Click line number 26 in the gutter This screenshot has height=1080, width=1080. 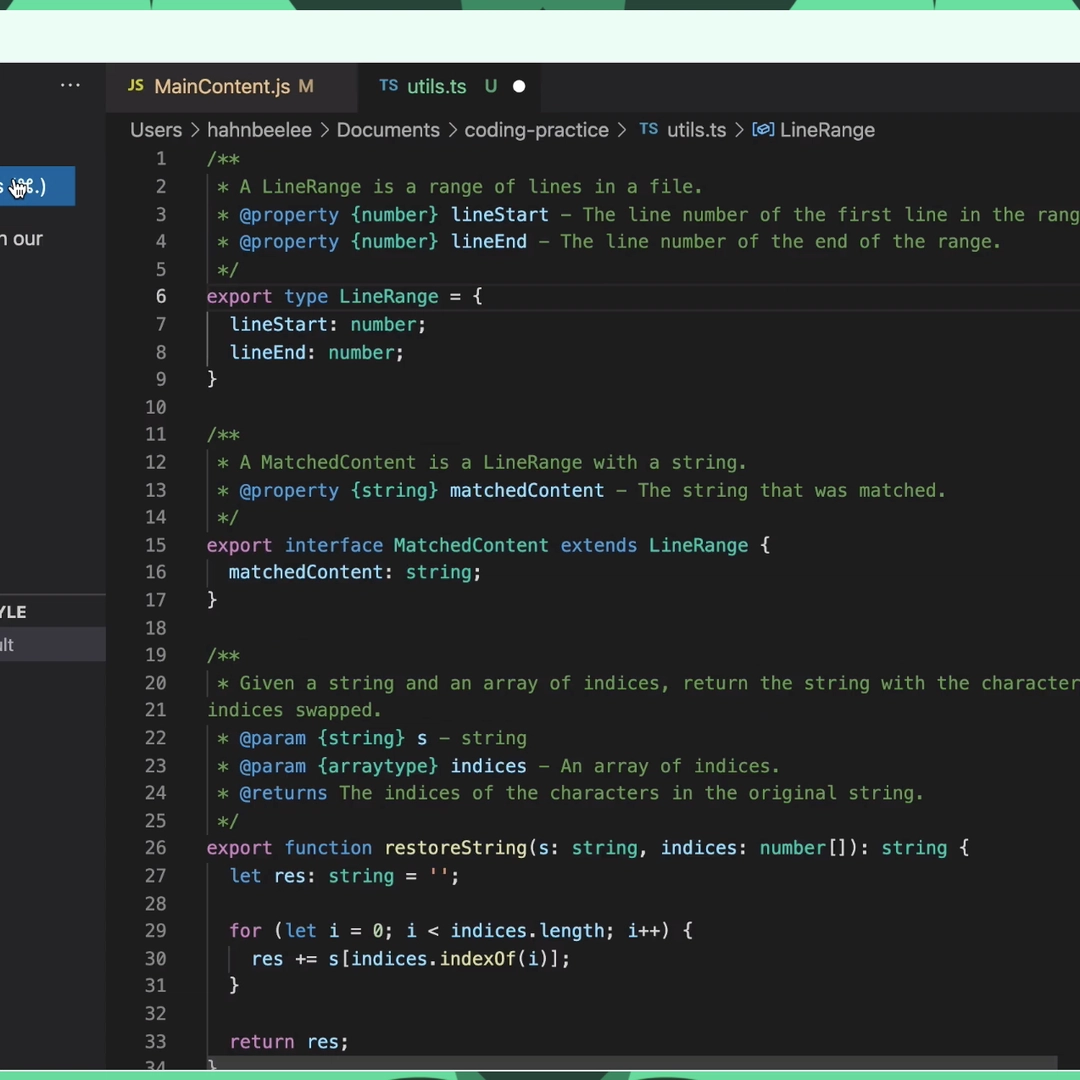point(156,848)
